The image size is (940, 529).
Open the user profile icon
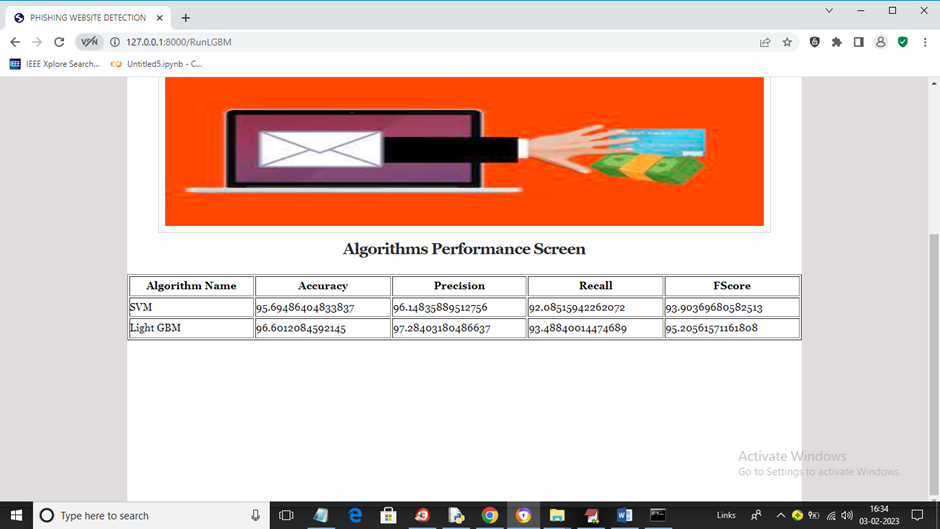coord(881,42)
